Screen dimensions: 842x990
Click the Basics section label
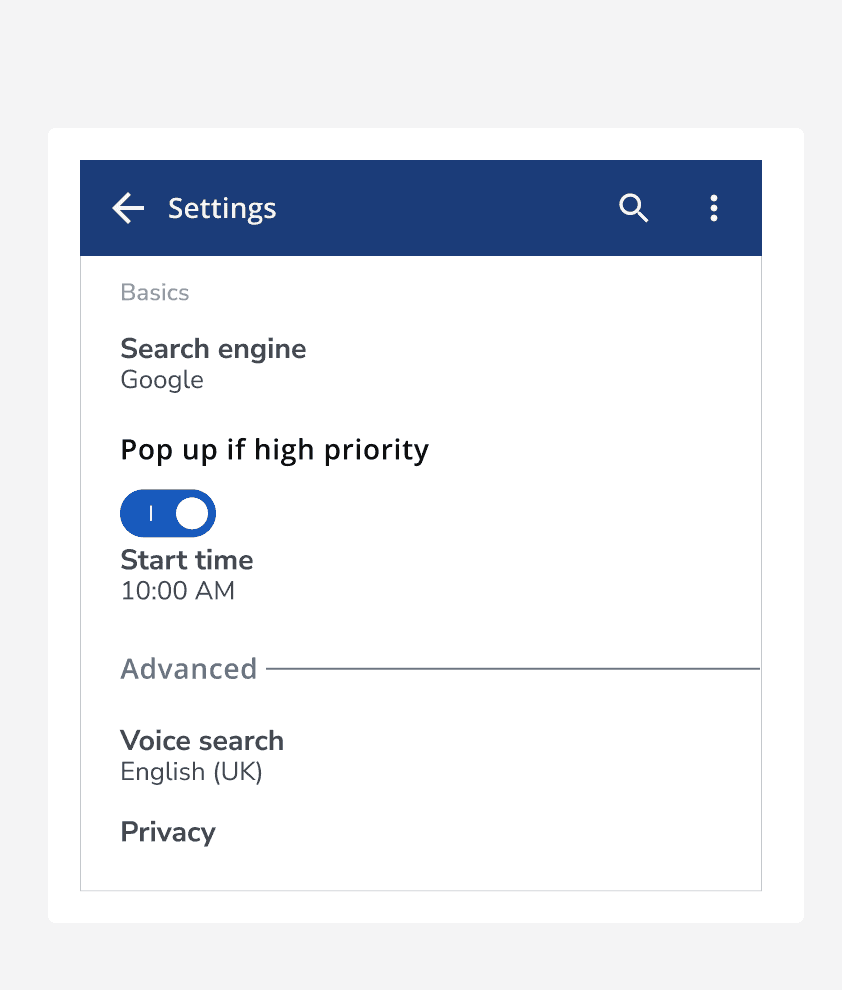[155, 292]
